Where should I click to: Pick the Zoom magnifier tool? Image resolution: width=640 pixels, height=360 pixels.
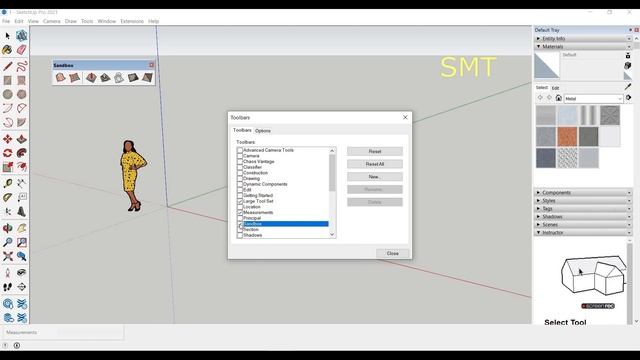pos(8,242)
